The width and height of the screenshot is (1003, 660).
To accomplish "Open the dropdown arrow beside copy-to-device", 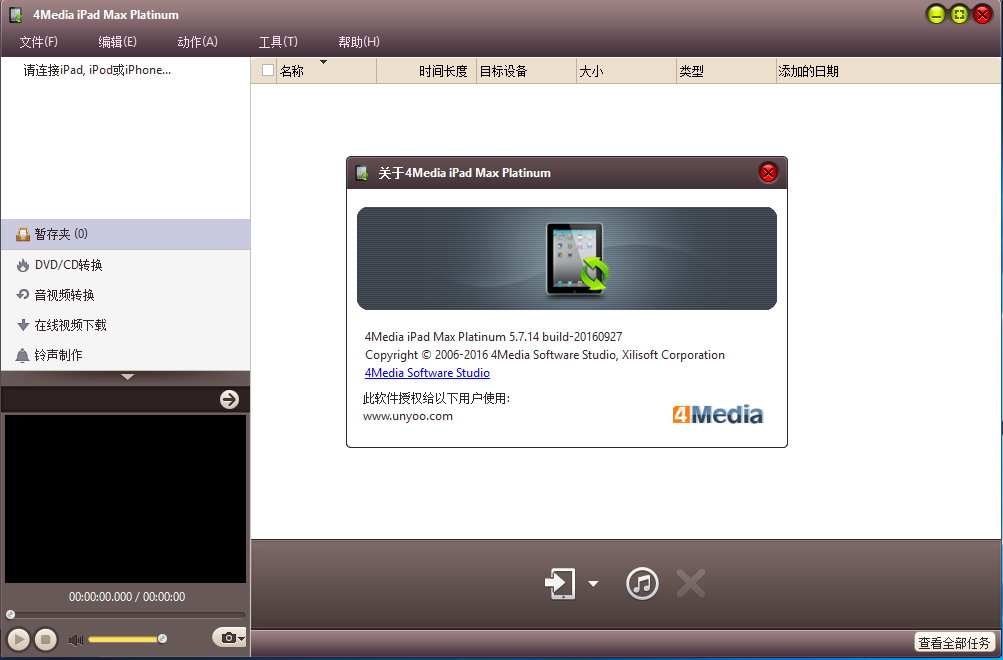I will tap(593, 583).
